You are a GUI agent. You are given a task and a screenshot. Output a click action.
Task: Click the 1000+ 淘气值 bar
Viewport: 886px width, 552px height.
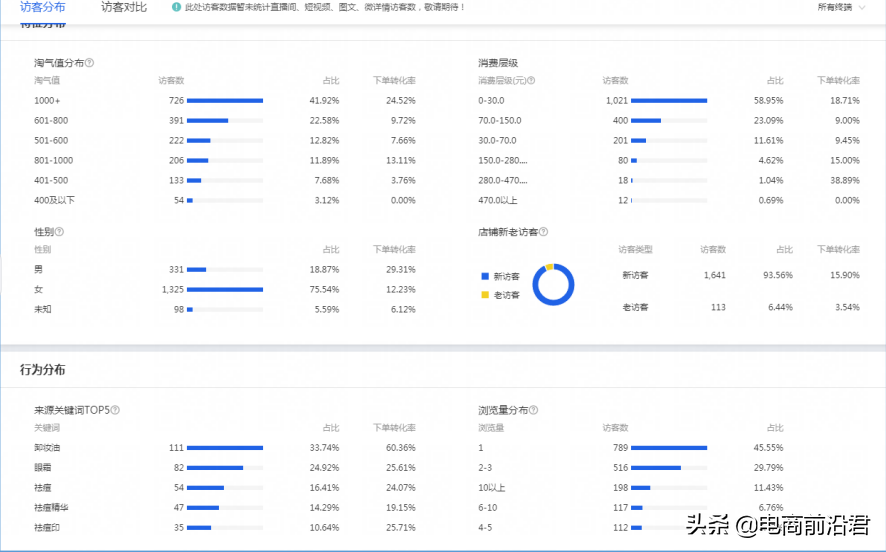[x=225, y=101]
